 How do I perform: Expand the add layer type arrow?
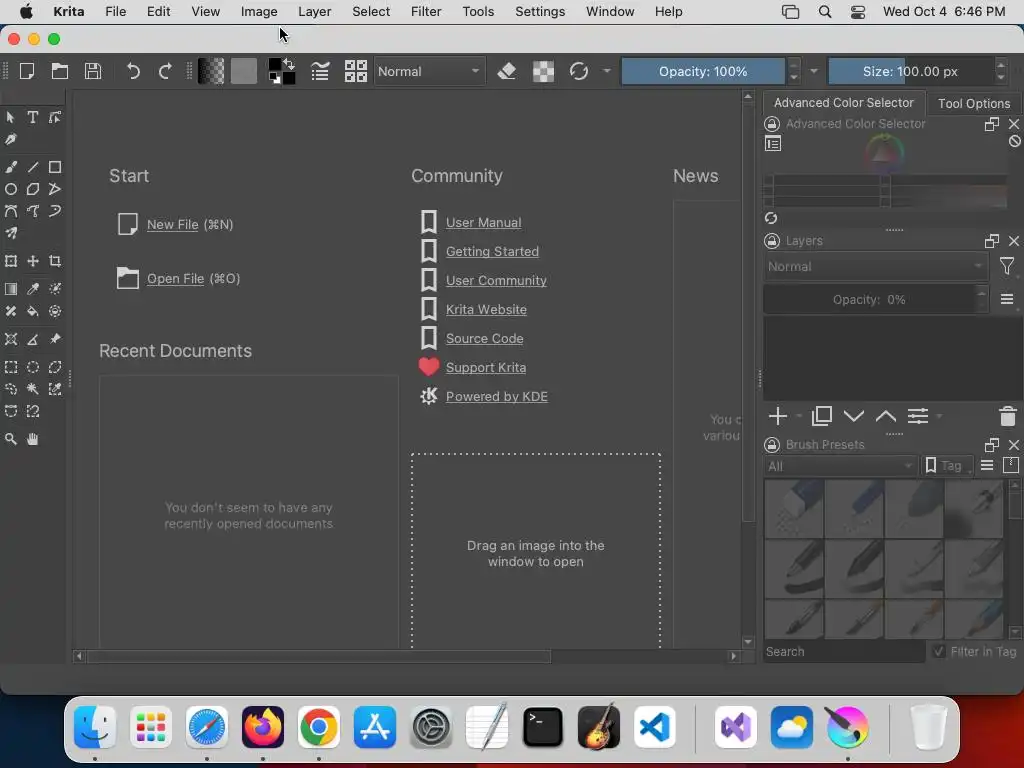[799, 416]
